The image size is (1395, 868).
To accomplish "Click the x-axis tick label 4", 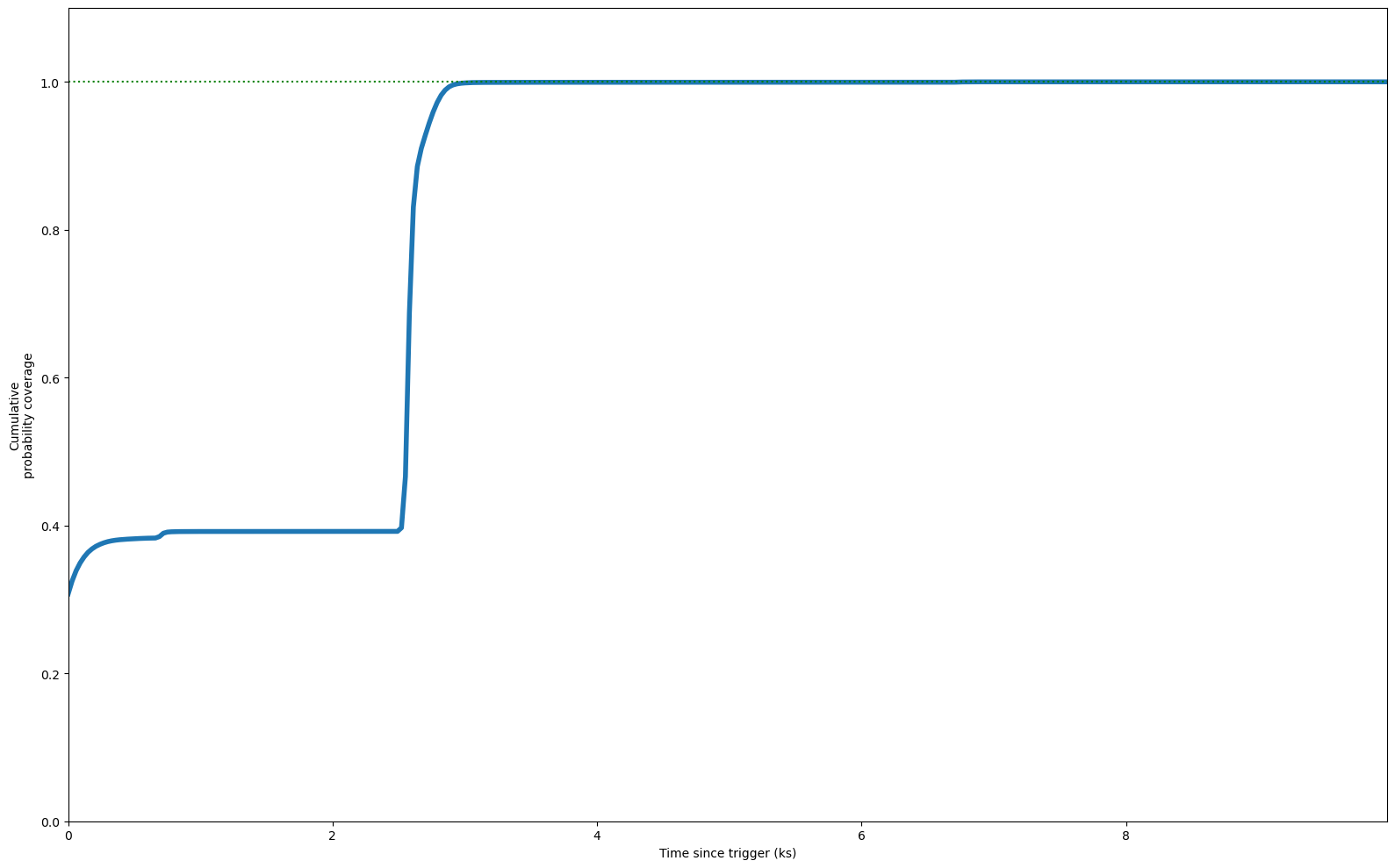I will [597, 836].
